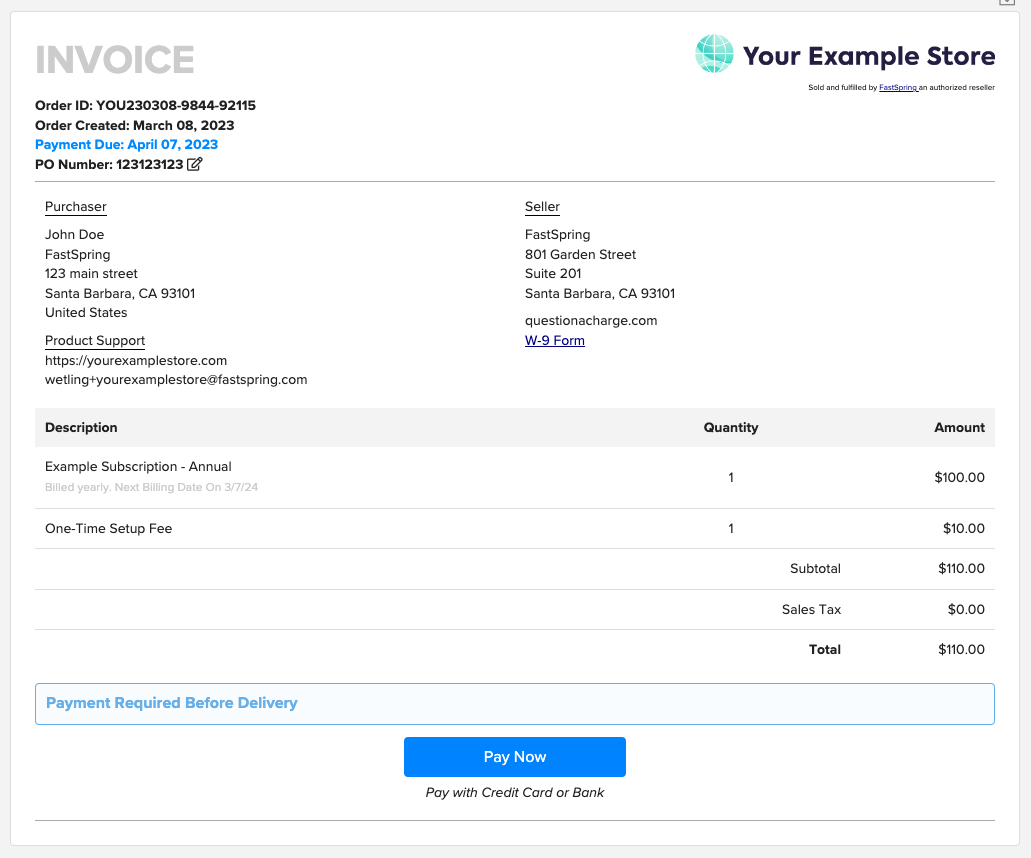Visit the questionacharge.com address
The image size is (1031, 858).
pyautogui.click(x=590, y=320)
